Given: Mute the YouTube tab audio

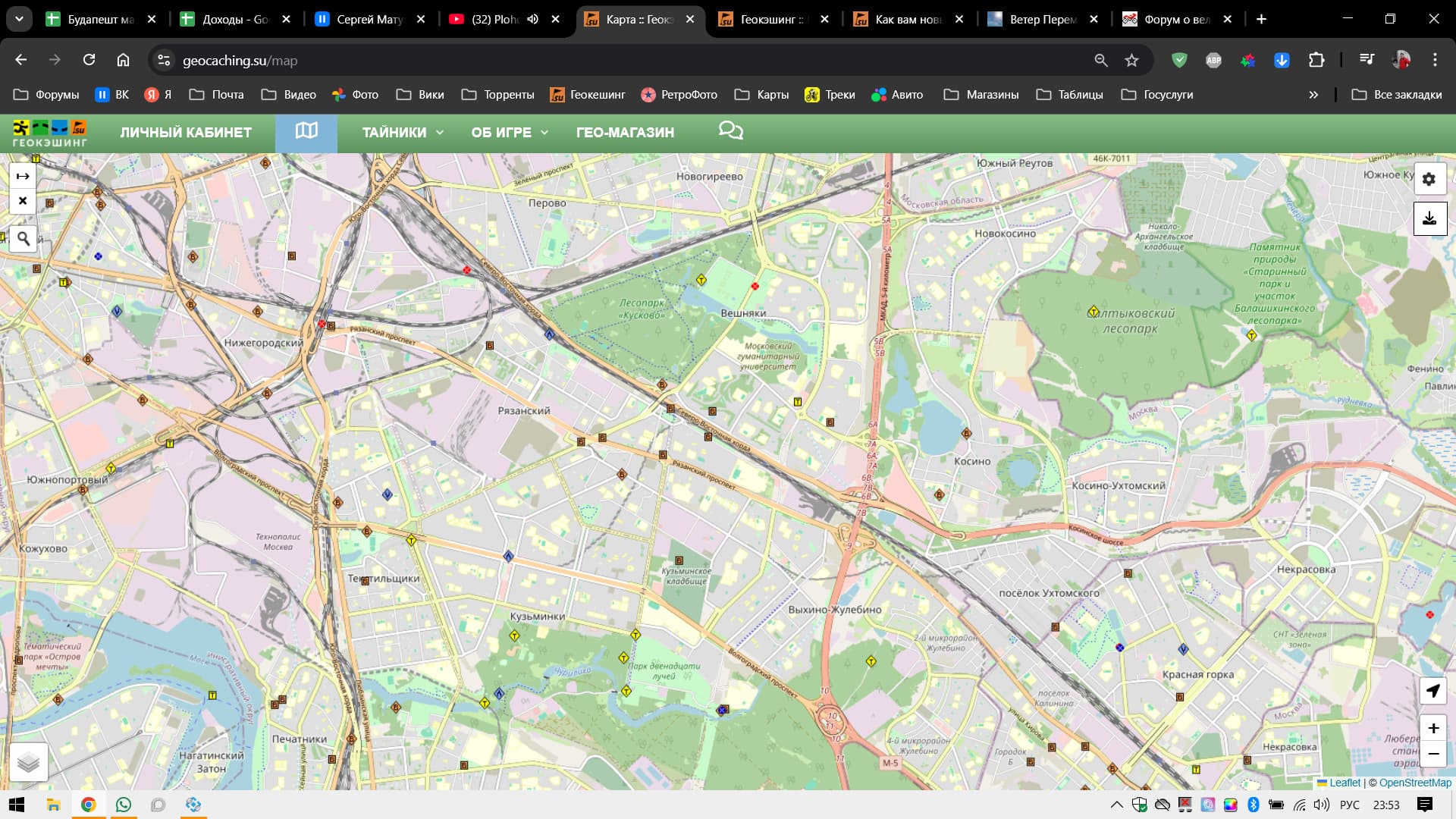Looking at the screenshot, I should coord(533,19).
